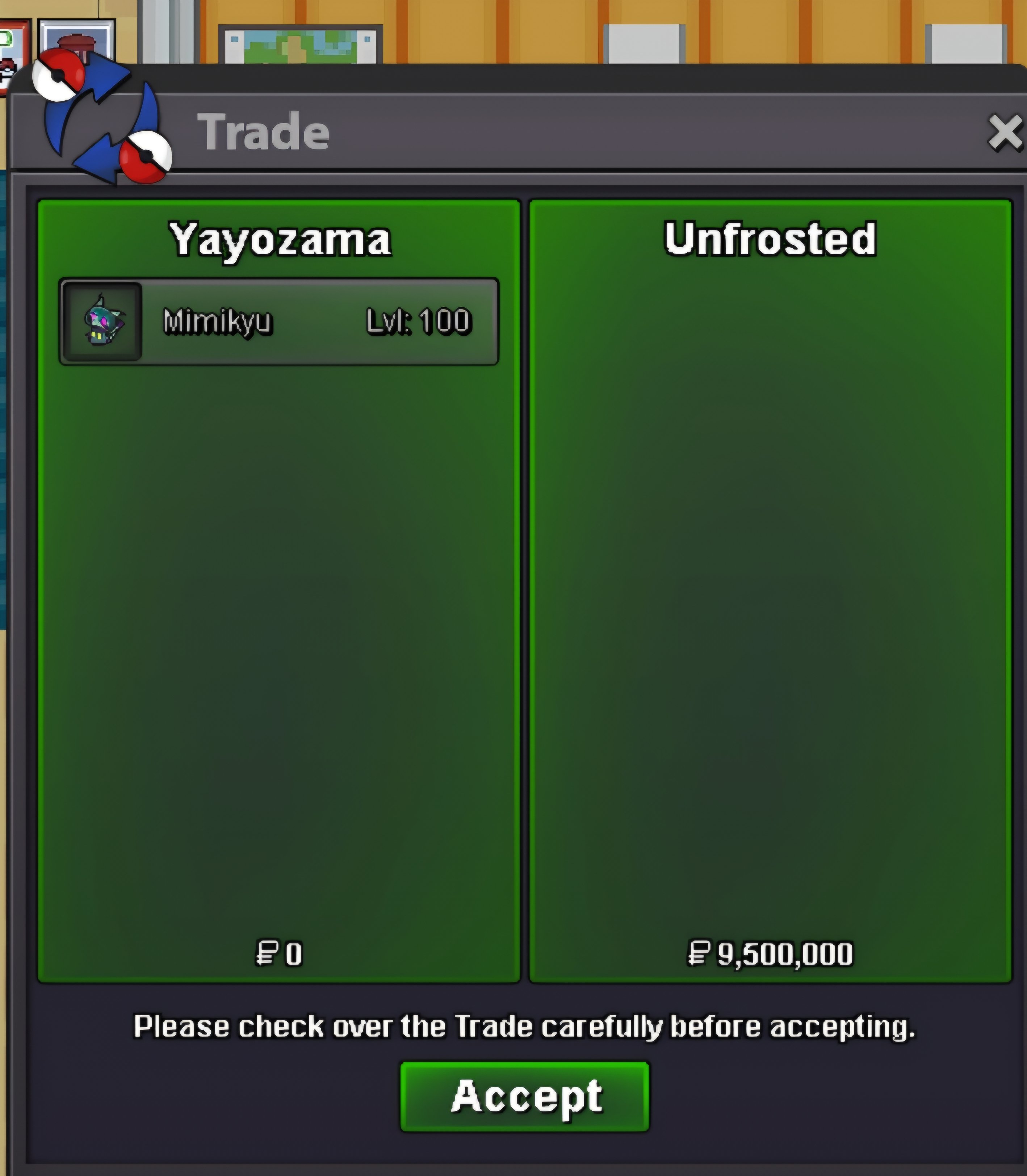This screenshot has width=1027, height=1176.
Task: Click the Trade window title text
Action: click(264, 132)
